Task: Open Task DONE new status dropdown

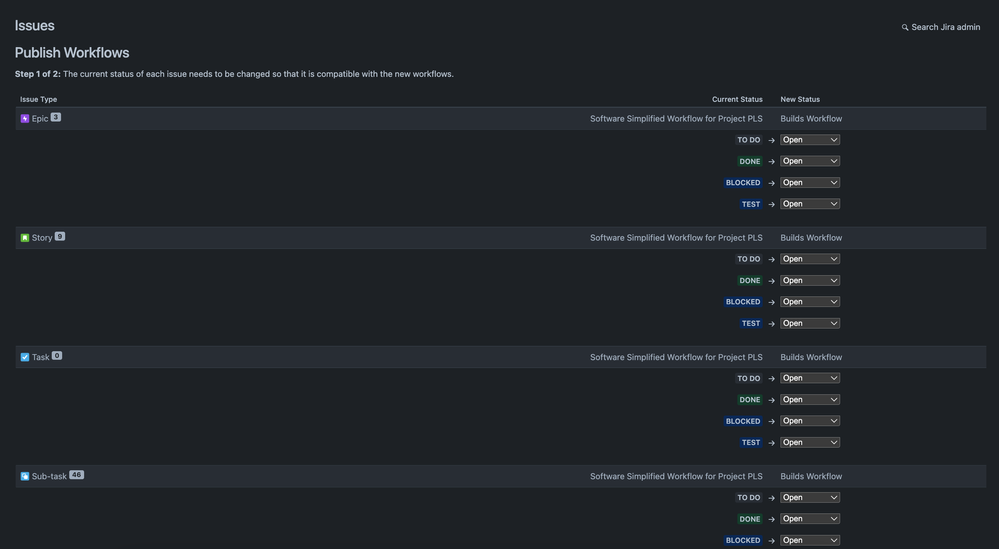Action: 810,400
